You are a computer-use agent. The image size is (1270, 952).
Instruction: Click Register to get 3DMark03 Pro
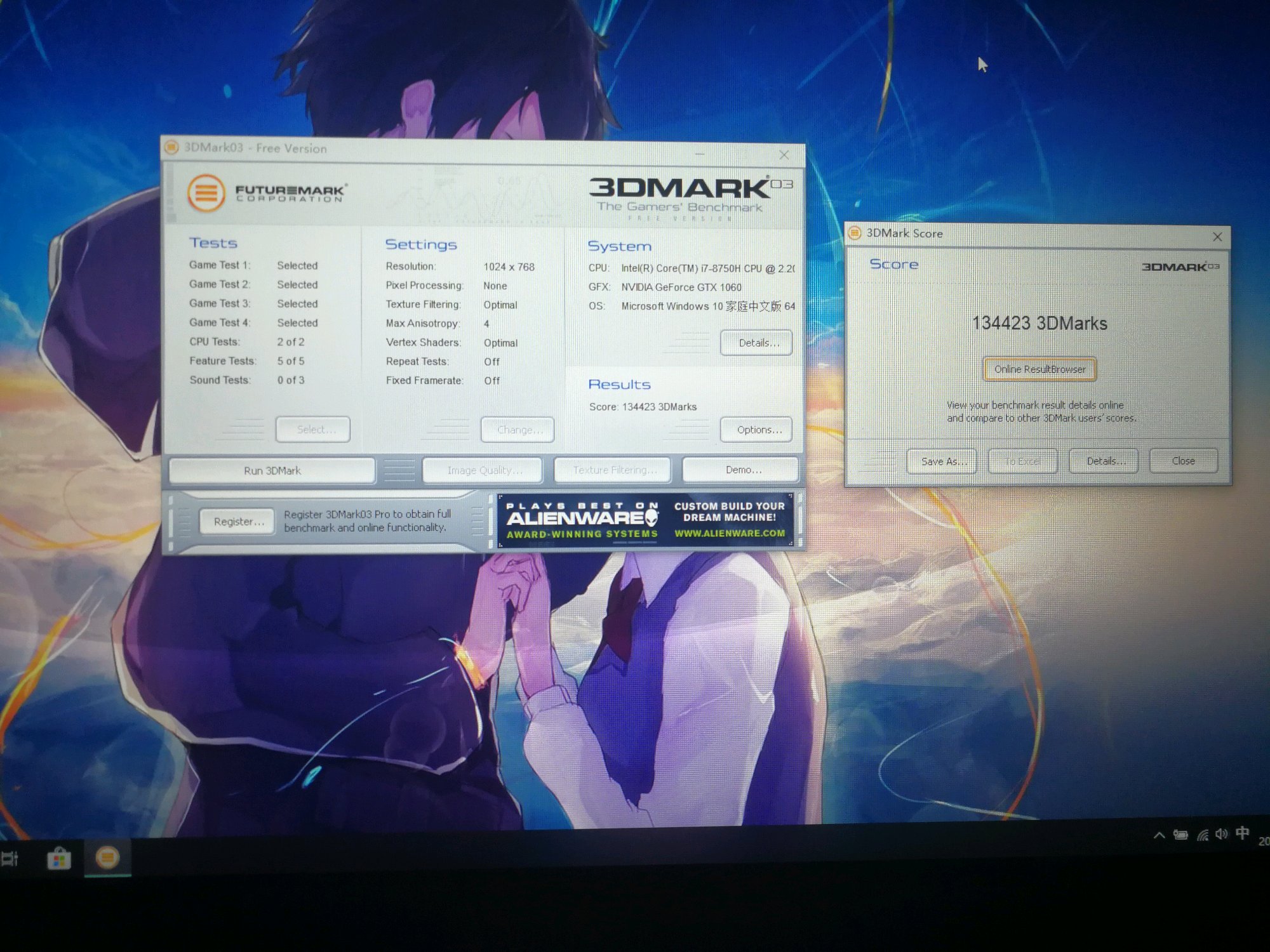tap(237, 522)
